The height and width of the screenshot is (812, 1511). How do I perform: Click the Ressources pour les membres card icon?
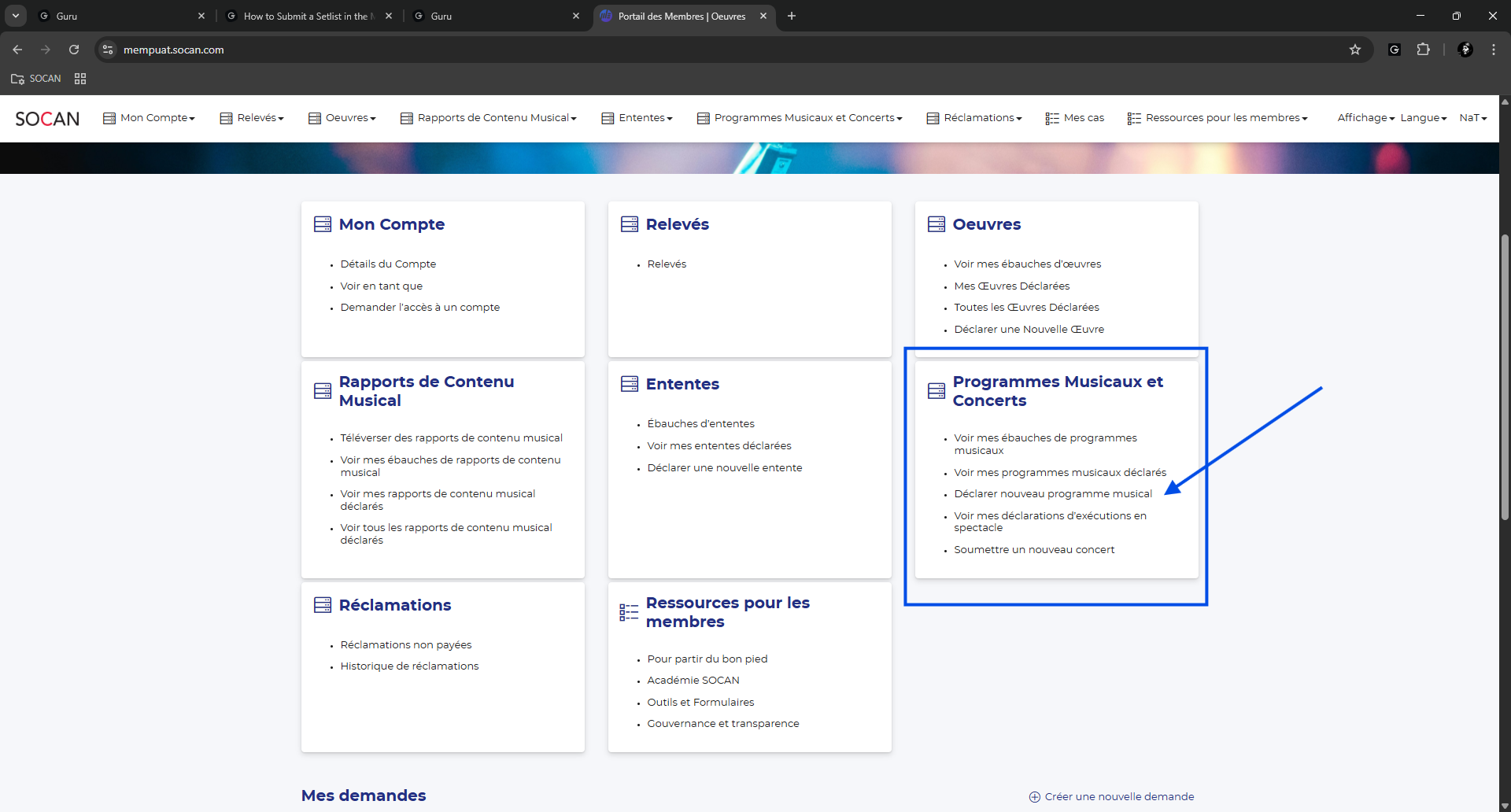[628, 612]
